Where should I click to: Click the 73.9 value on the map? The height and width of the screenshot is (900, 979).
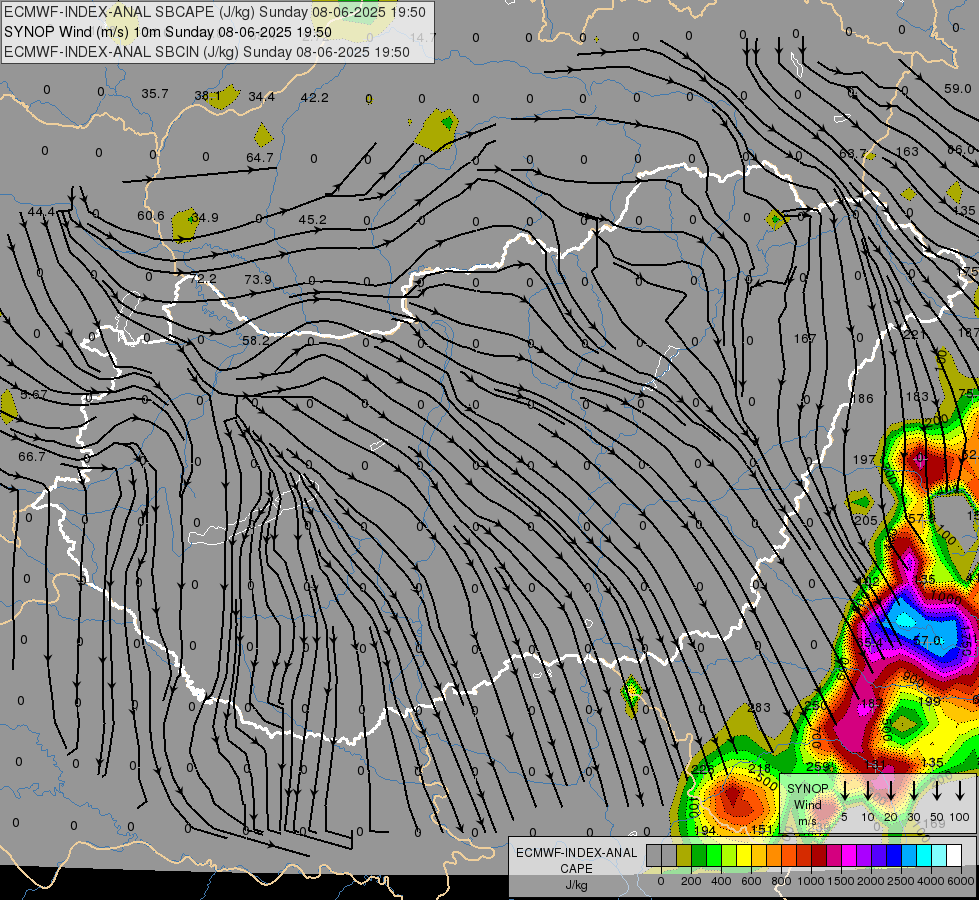coord(258,279)
